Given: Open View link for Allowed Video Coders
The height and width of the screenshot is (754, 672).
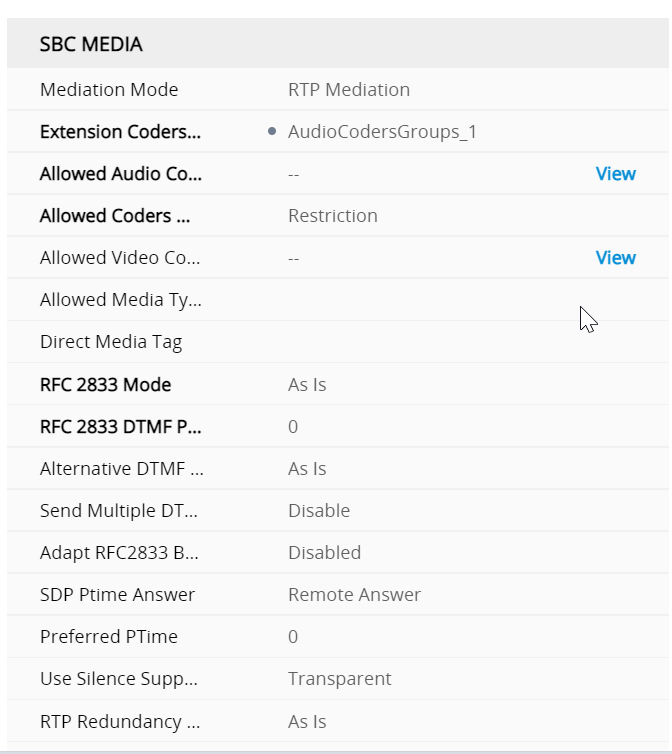Looking at the screenshot, I should (615, 258).
